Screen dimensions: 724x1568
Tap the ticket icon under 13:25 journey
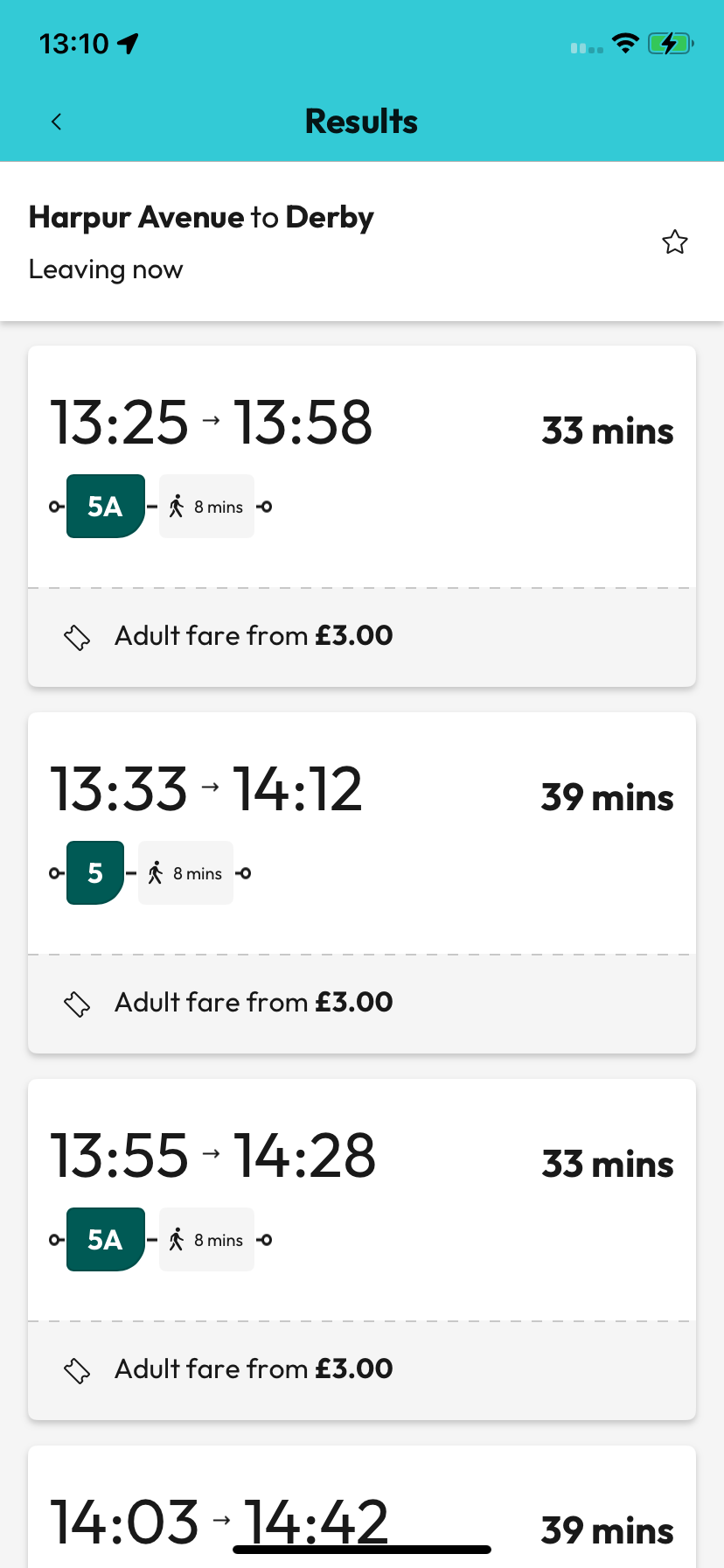77,637
